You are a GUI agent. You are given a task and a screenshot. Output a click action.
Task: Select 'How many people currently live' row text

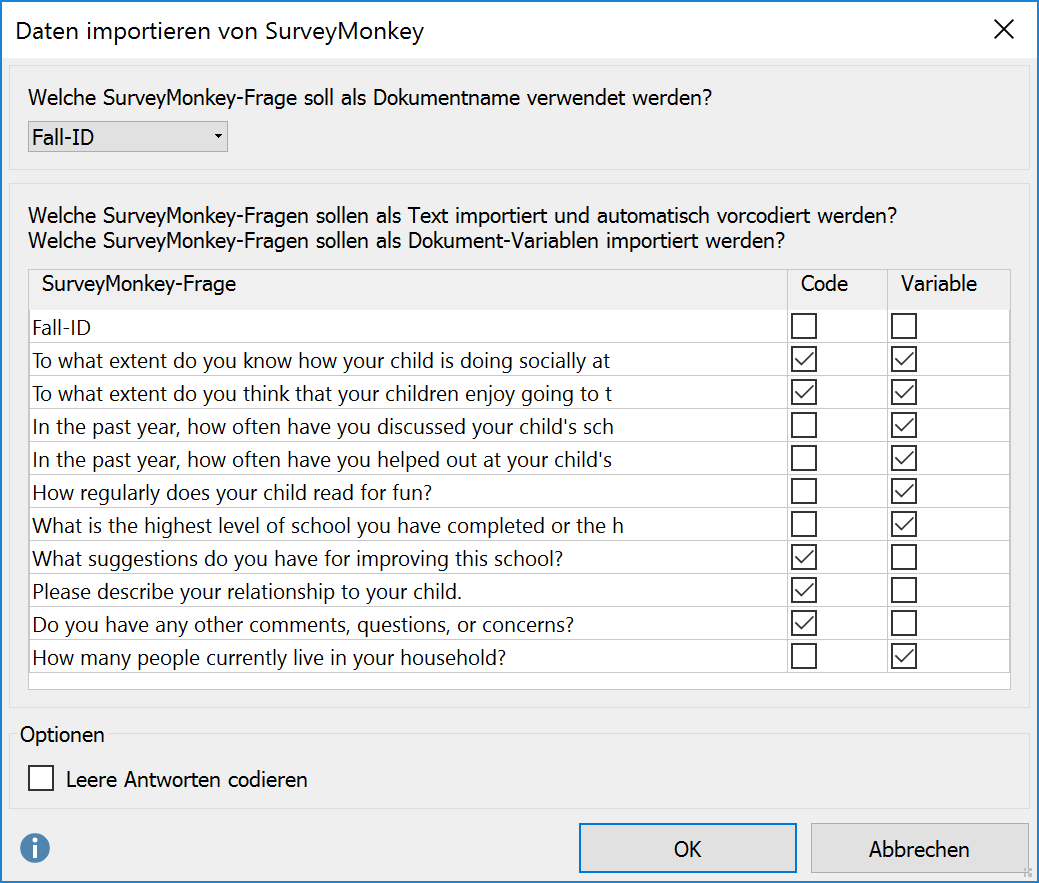coord(269,658)
